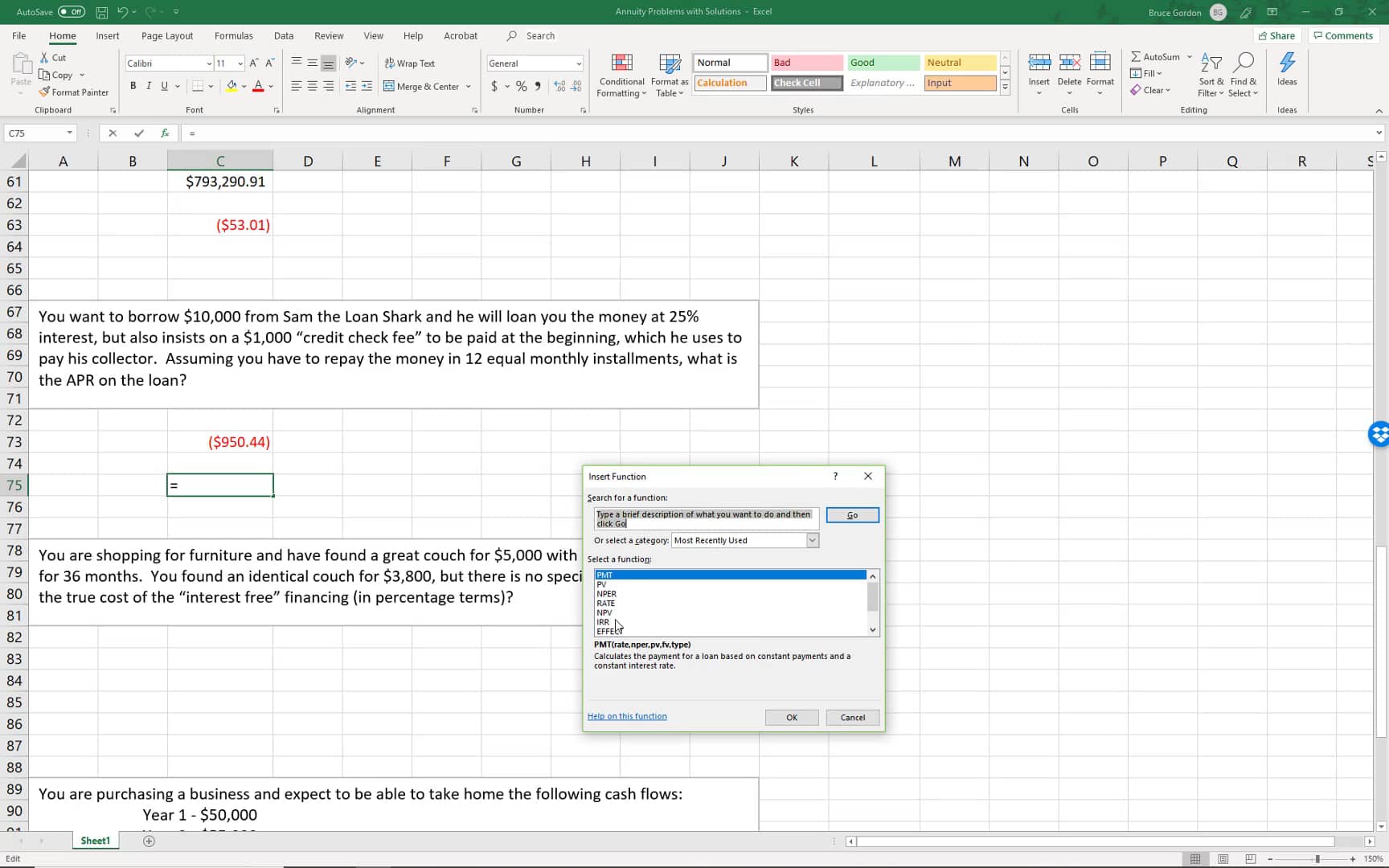The image size is (1389, 868).
Task: Toggle Wrap Text option
Action: click(x=409, y=63)
